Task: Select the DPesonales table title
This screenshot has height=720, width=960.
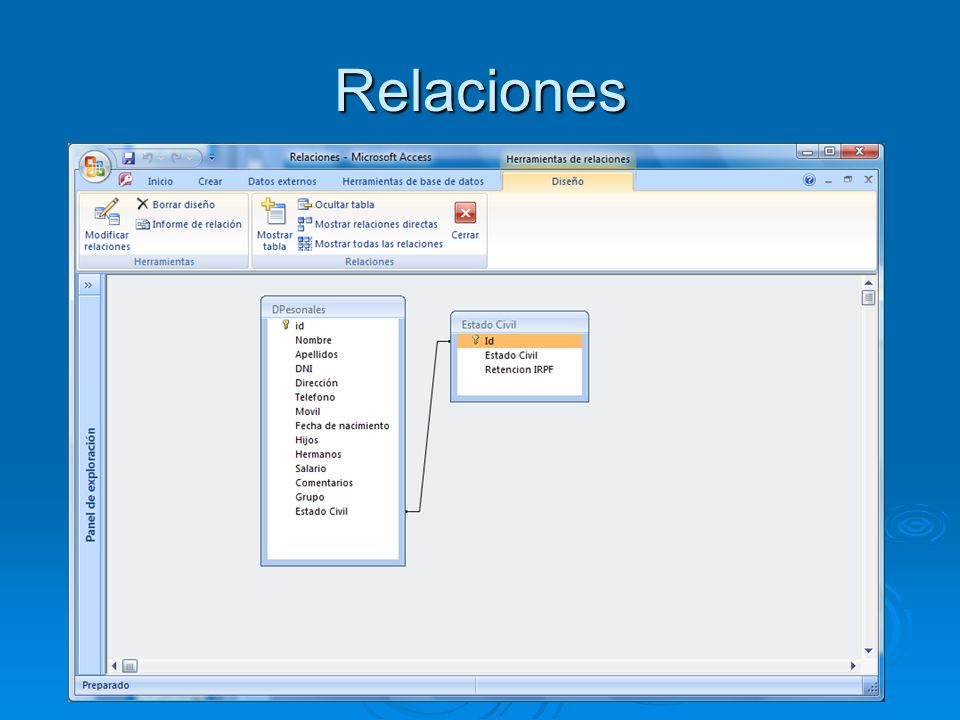Action: [x=299, y=310]
